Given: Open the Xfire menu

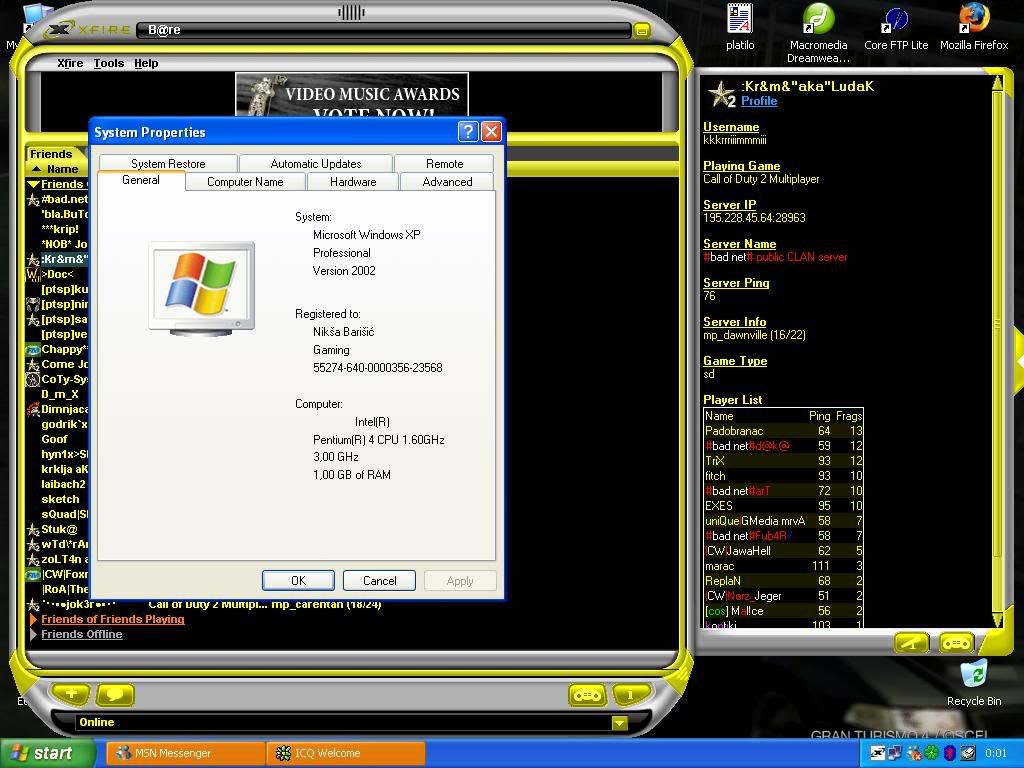Looking at the screenshot, I should (x=70, y=63).
